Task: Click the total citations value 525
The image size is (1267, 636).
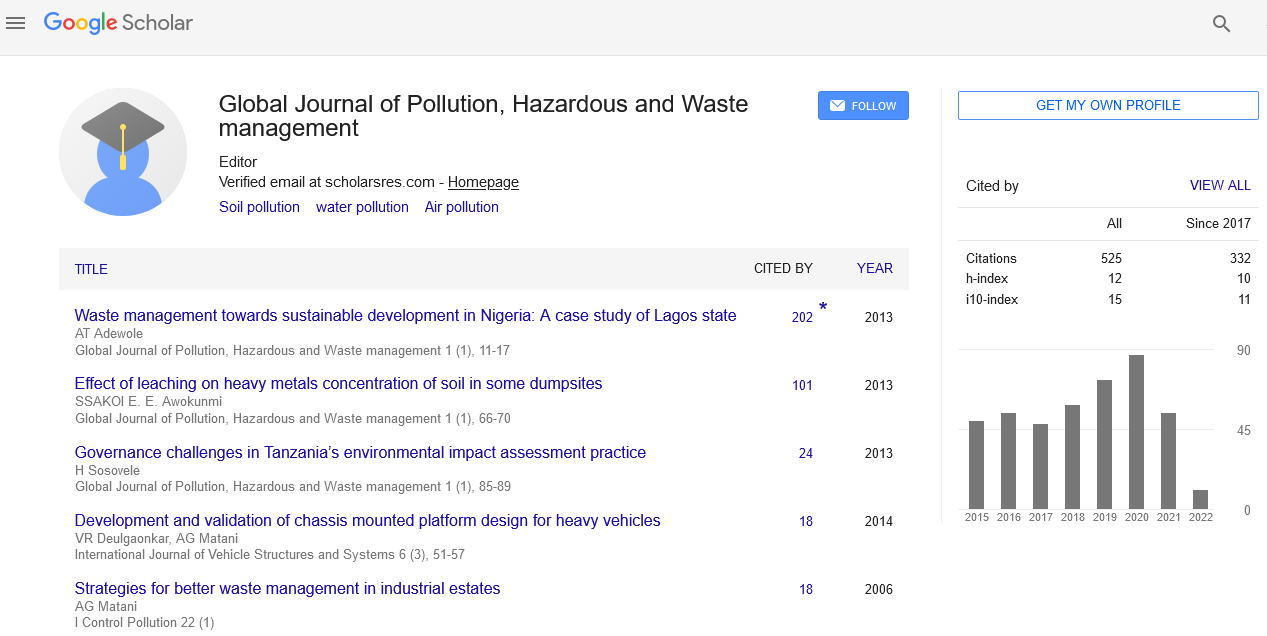Action: (1111, 258)
